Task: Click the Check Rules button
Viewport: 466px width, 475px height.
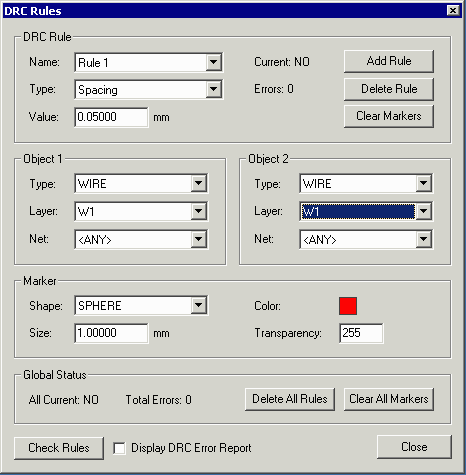Action: (x=59, y=448)
